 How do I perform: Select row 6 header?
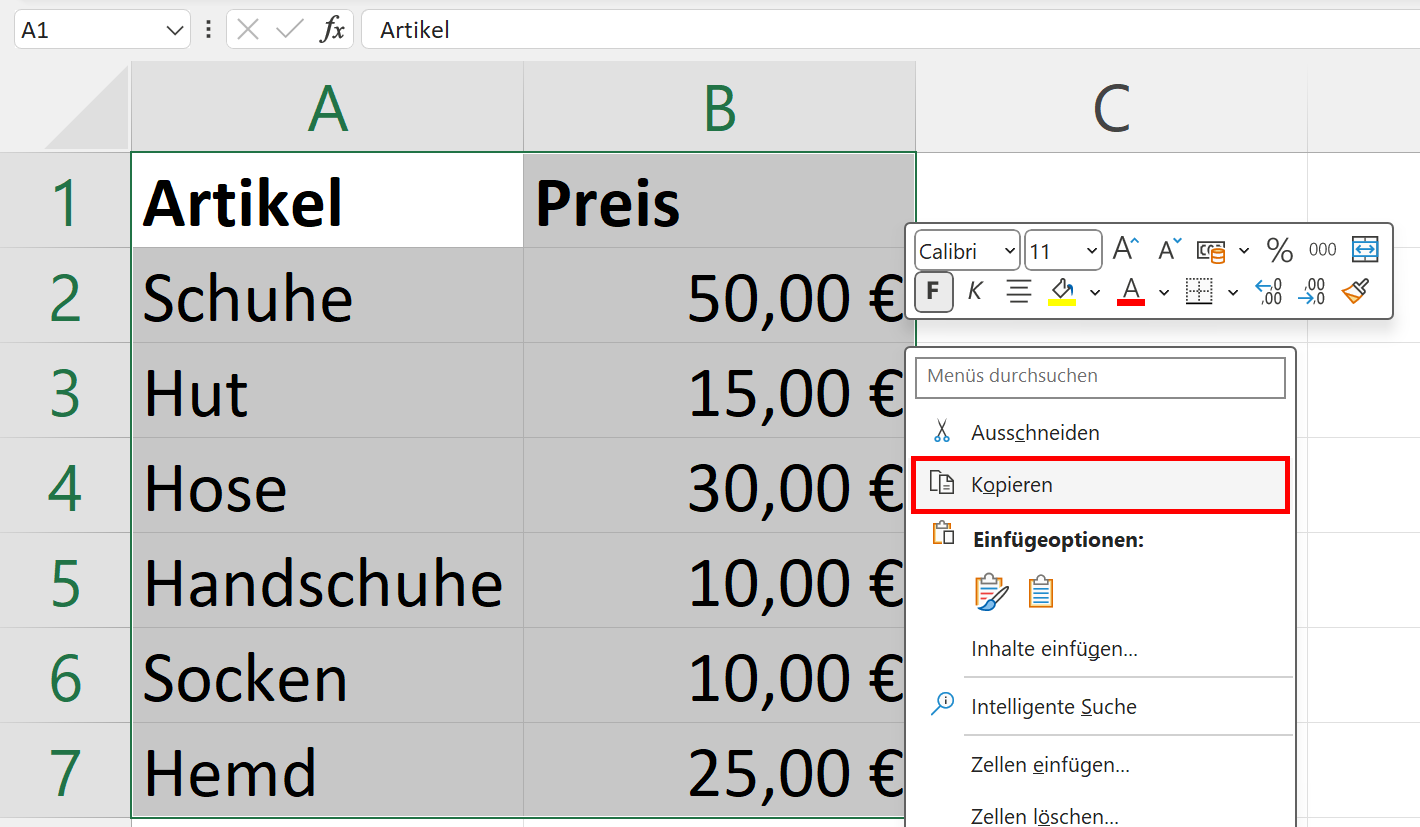tap(65, 675)
